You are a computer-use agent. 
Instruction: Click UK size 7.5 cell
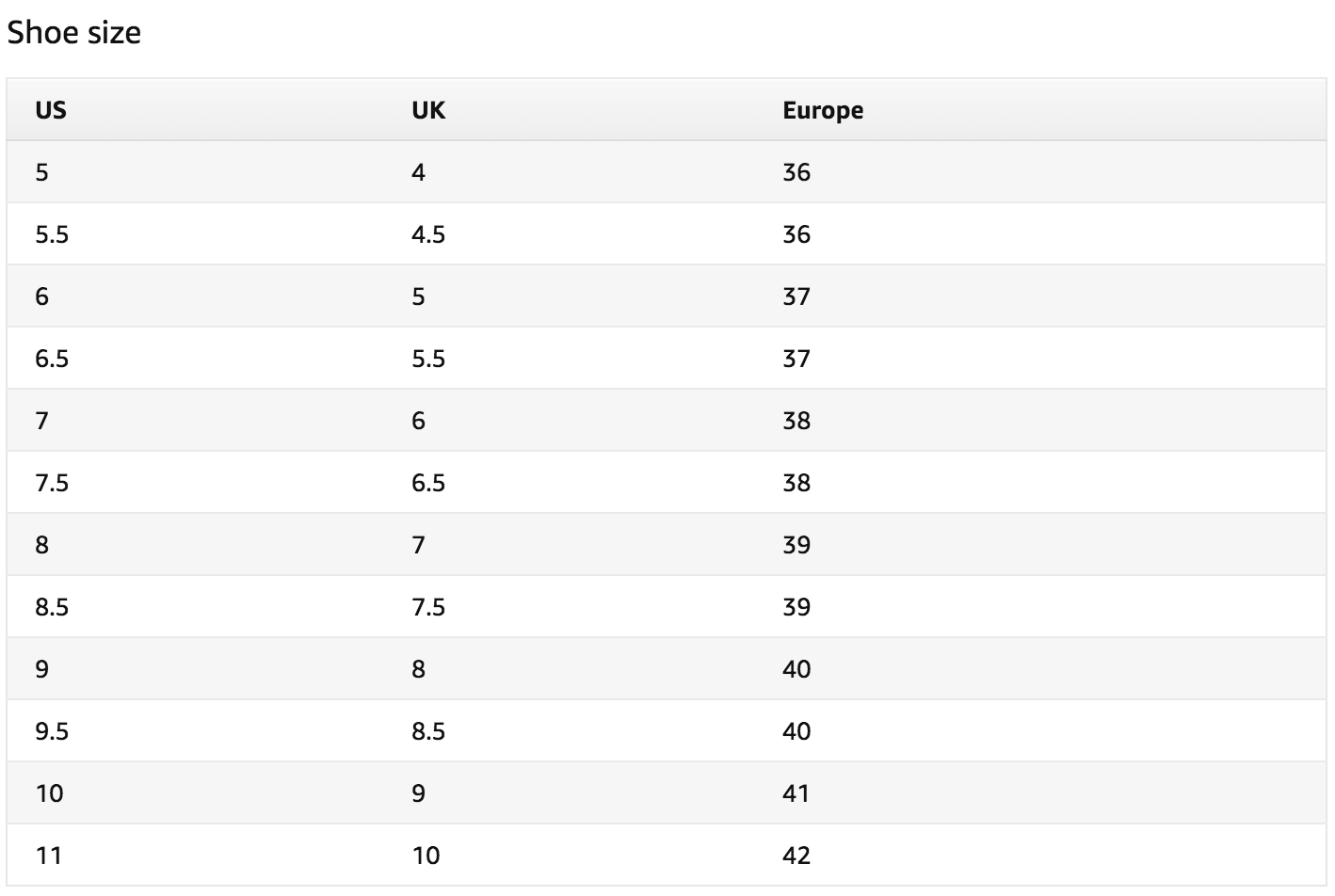coord(428,607)
